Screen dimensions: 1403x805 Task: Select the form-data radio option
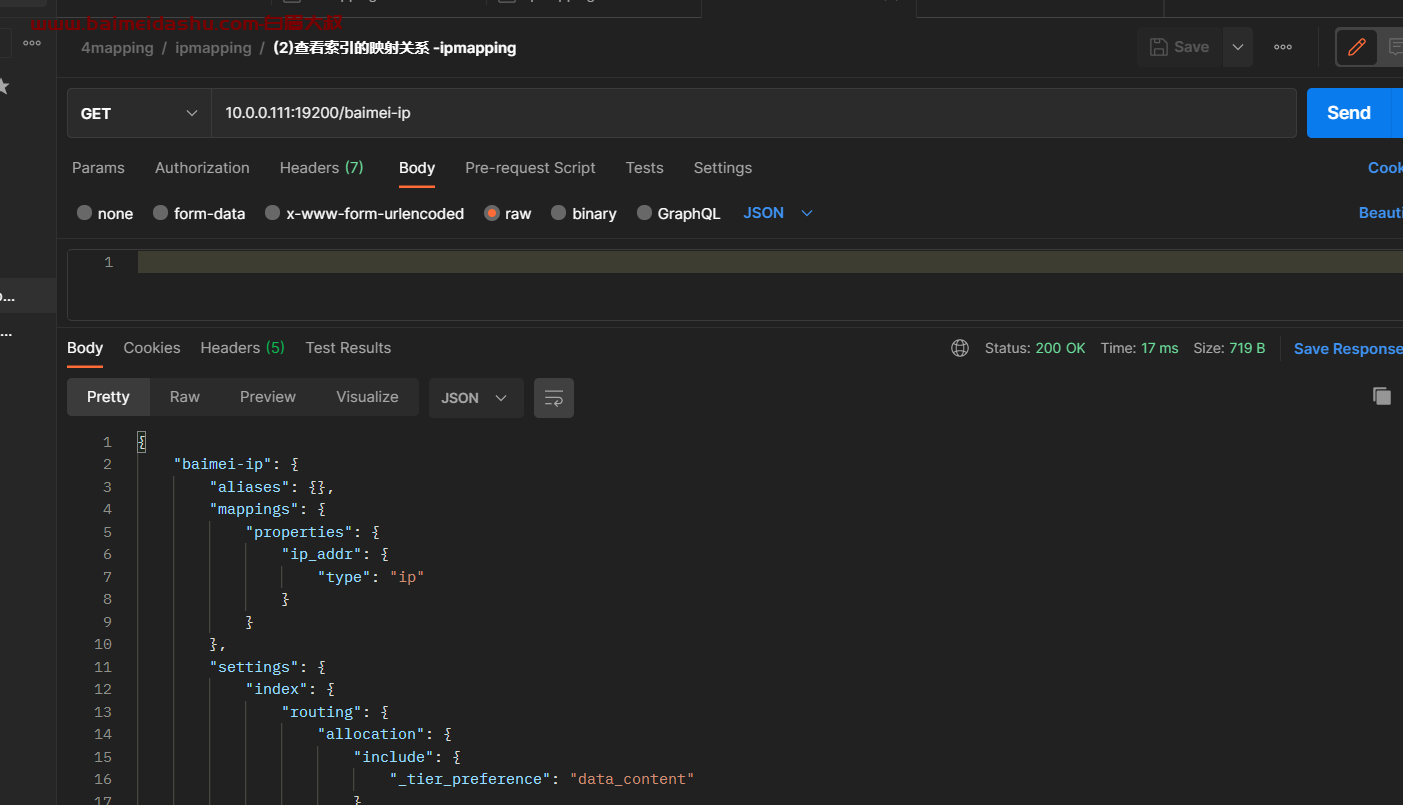pyautogui.click(x=161, y=213)
